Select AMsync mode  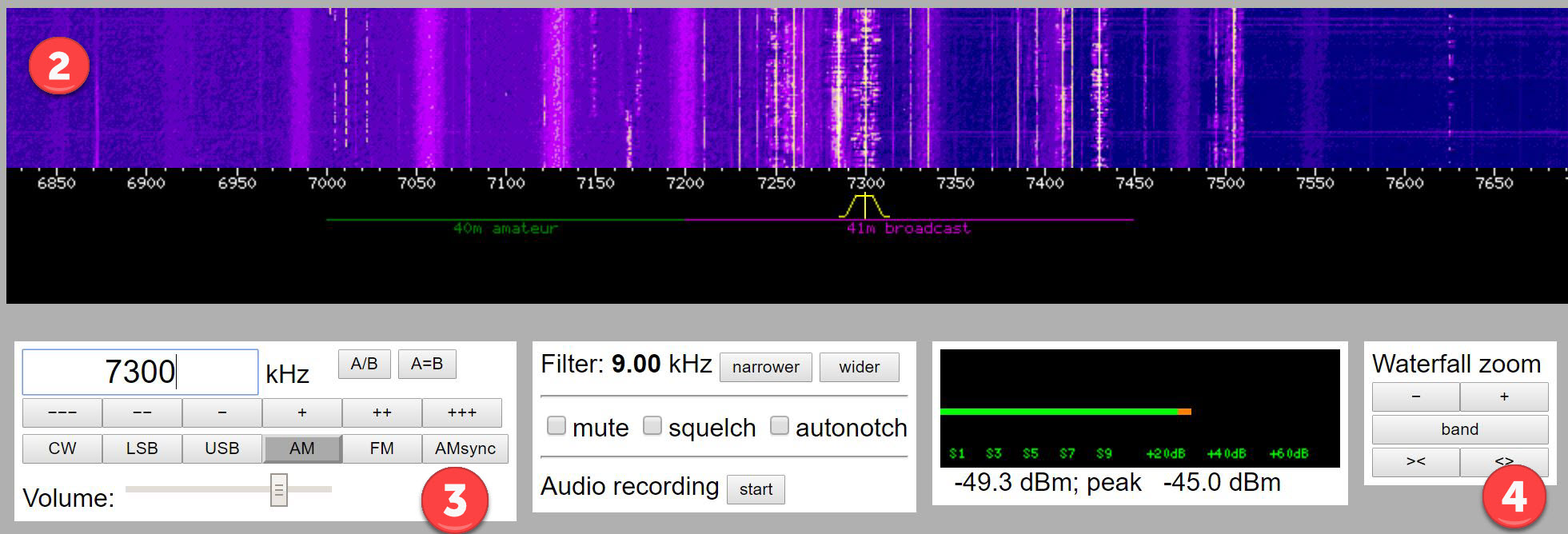tap(465, 448)
